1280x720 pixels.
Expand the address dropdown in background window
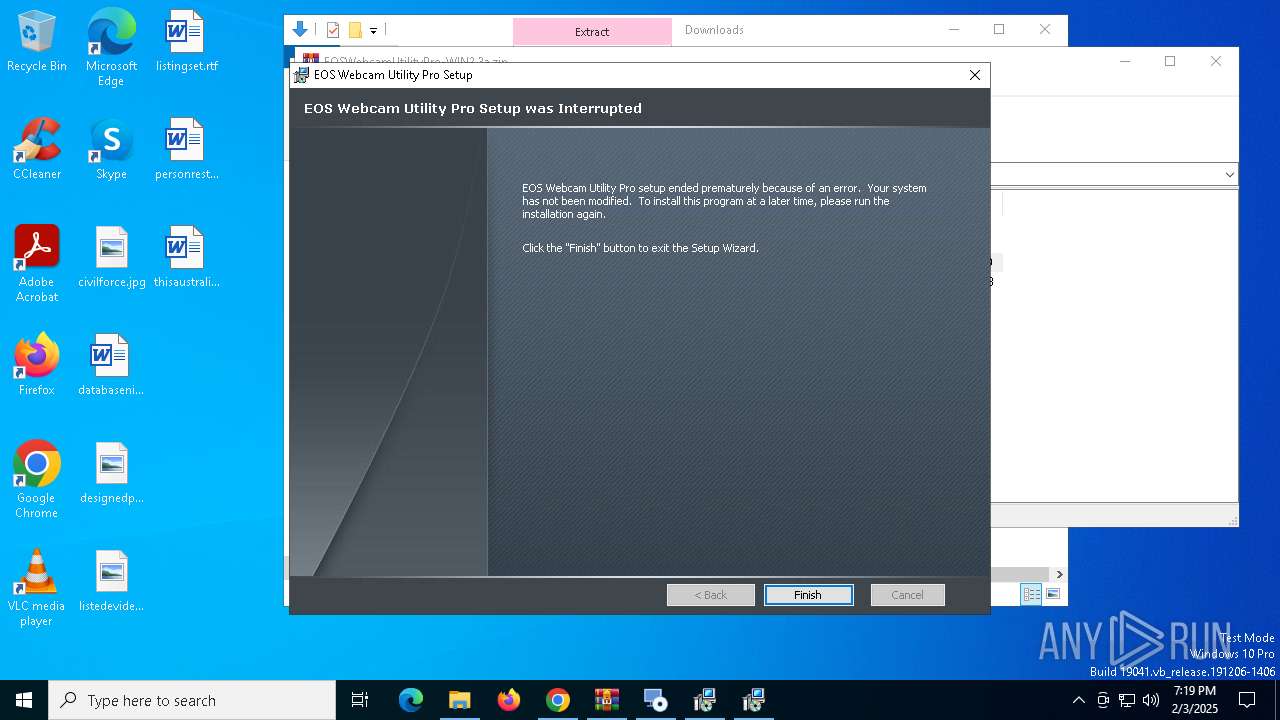click(1229, 175)
